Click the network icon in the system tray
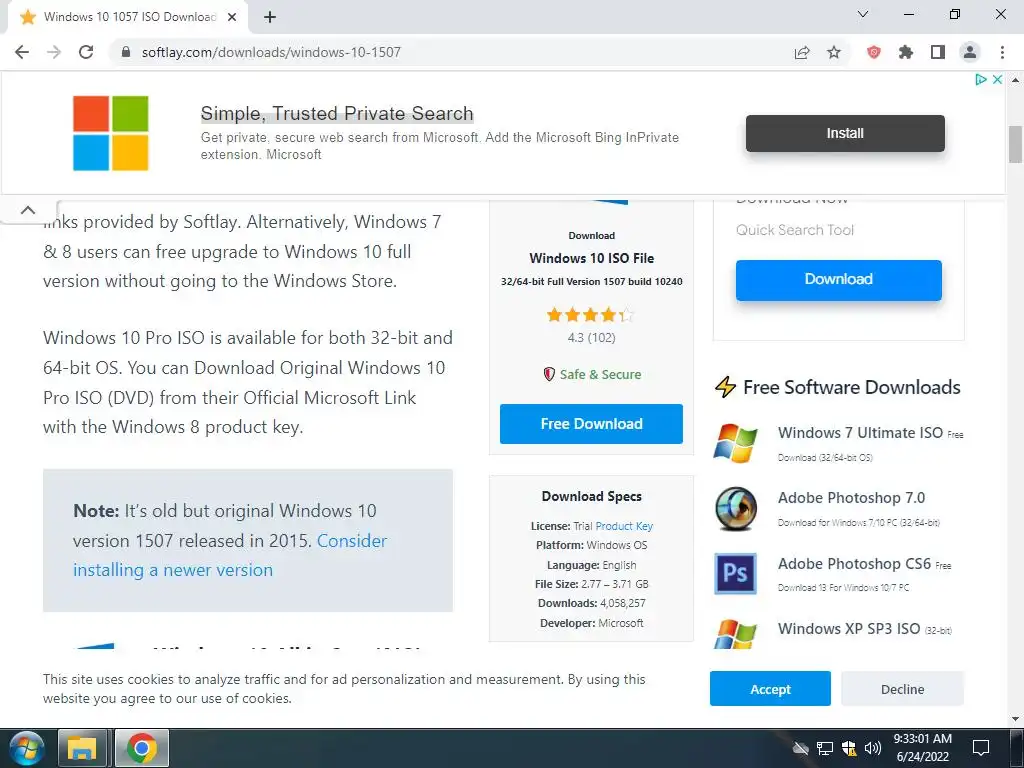 point(825,748)
